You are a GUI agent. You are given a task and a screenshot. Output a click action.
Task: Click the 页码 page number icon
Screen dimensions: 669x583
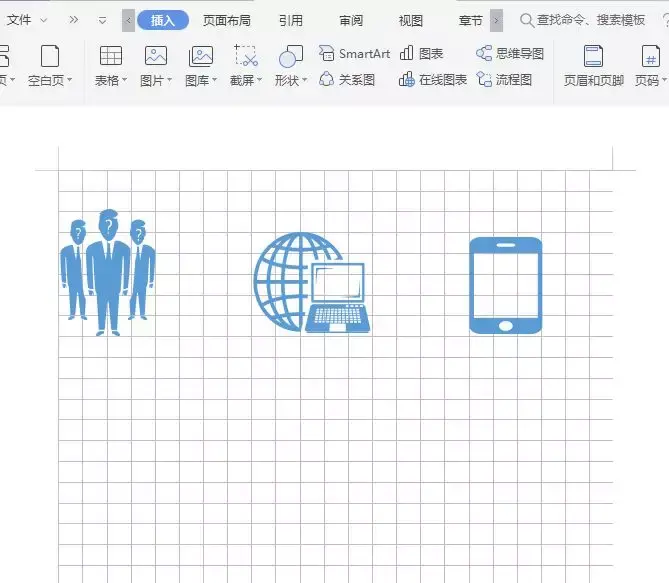click(651, 56)
